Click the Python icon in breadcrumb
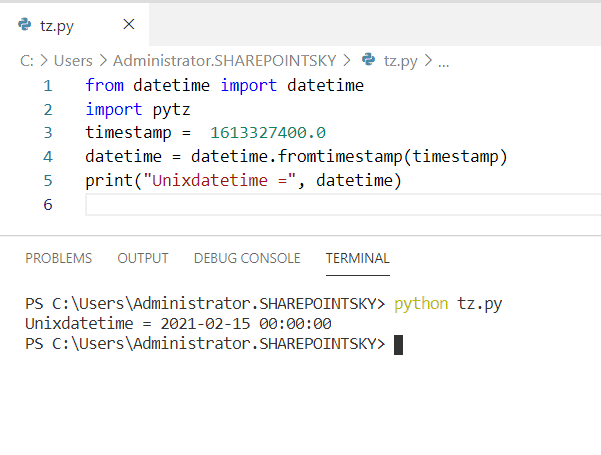Viewport: 601px width, 455px height. pos(368,60)
